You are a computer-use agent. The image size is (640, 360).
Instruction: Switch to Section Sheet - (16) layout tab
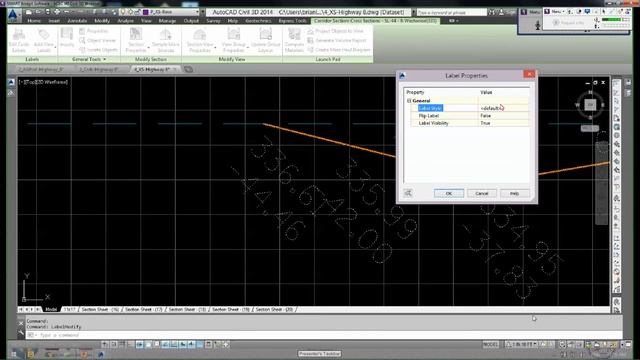click(x=100, y=309)
